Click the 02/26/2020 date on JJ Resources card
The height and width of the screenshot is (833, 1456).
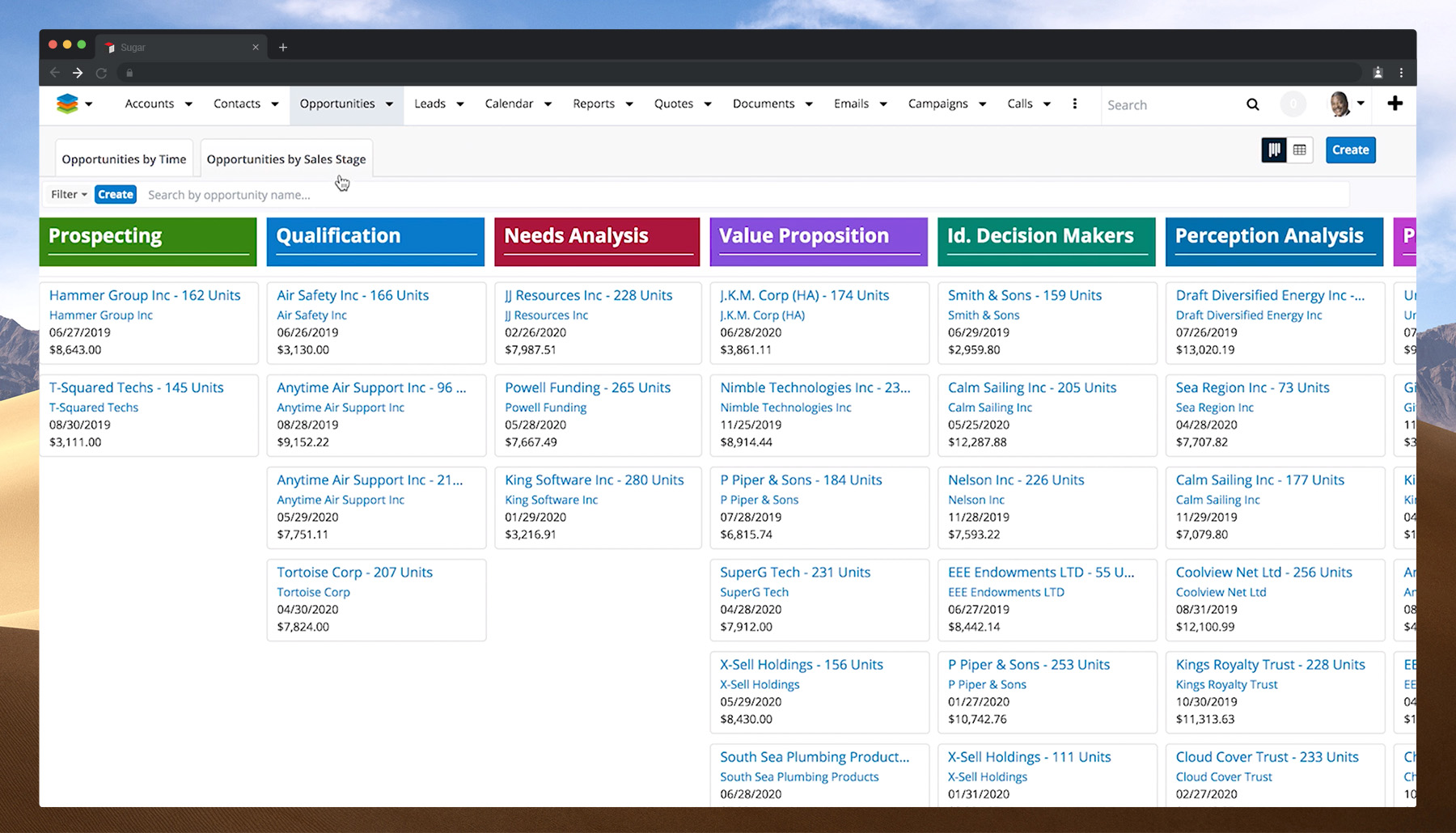(535, 332)
